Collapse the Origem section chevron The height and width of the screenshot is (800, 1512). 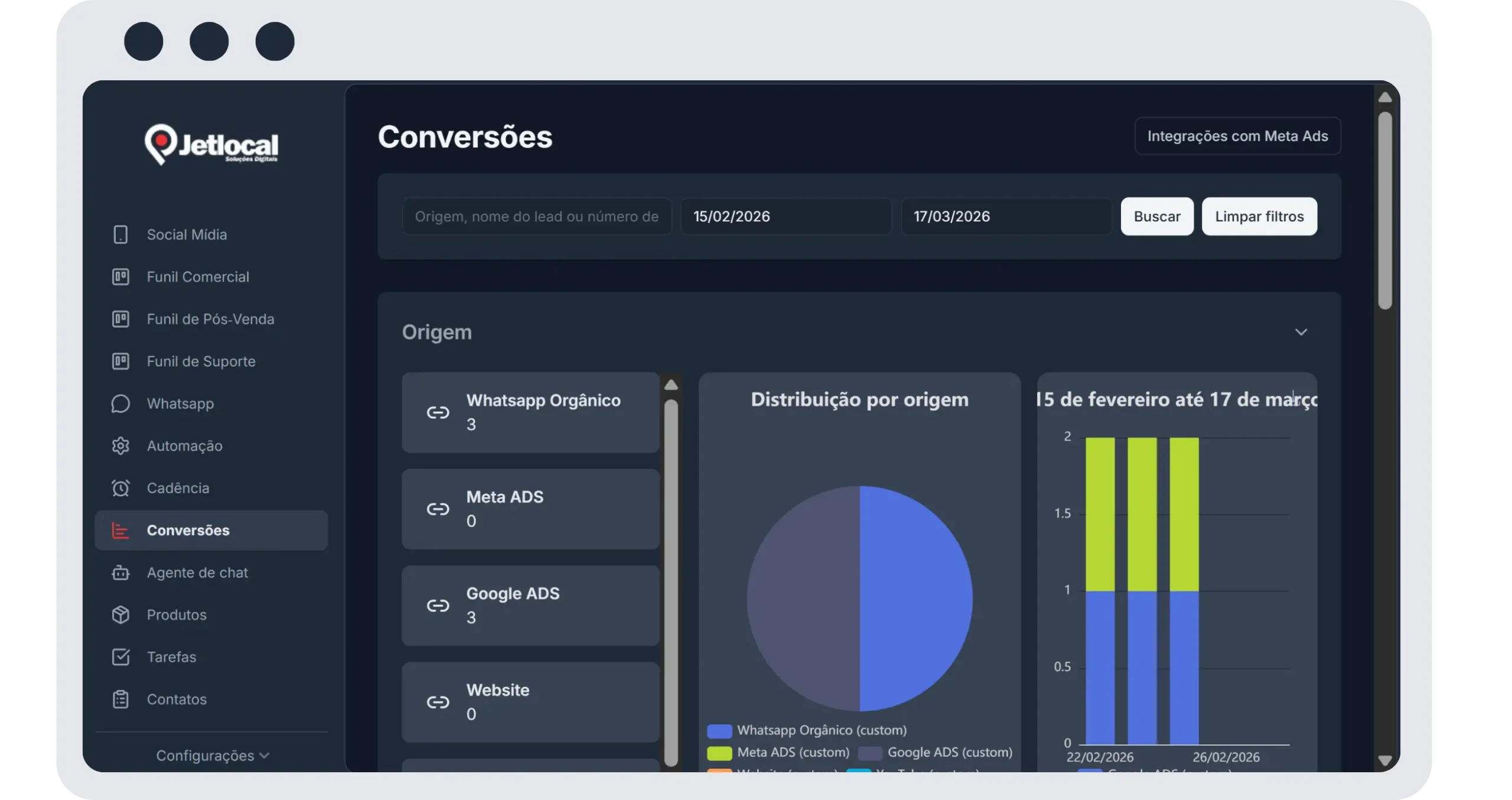(1301, 332)
